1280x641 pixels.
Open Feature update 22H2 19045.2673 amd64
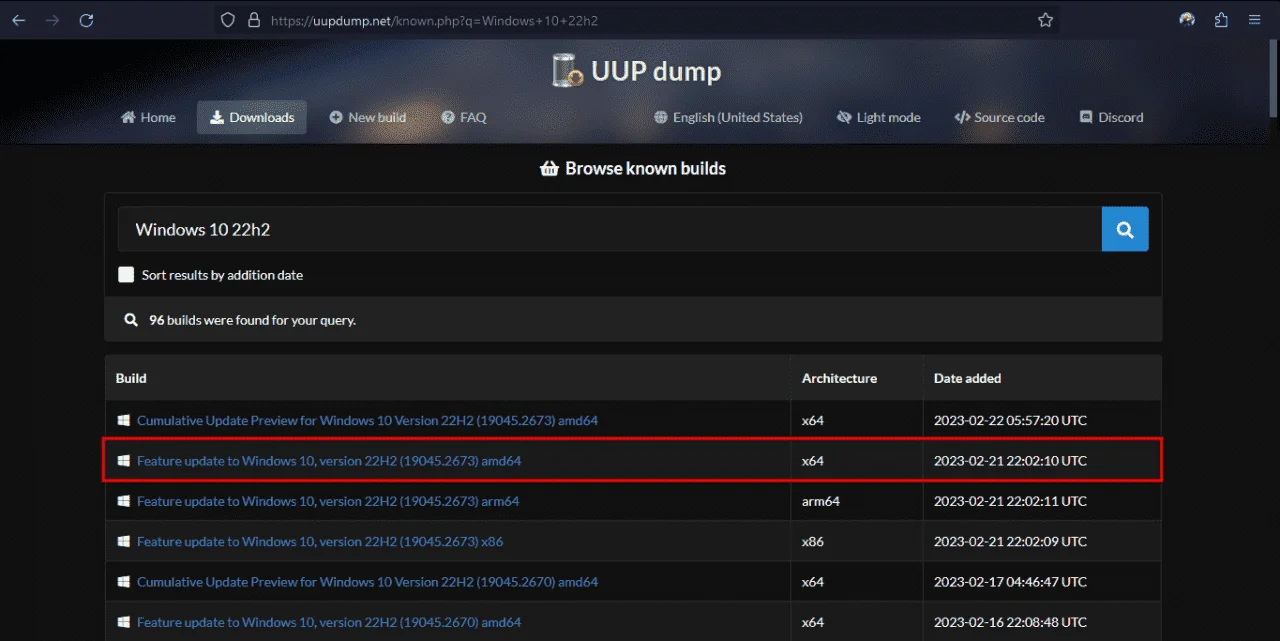(x=329, y=461)
